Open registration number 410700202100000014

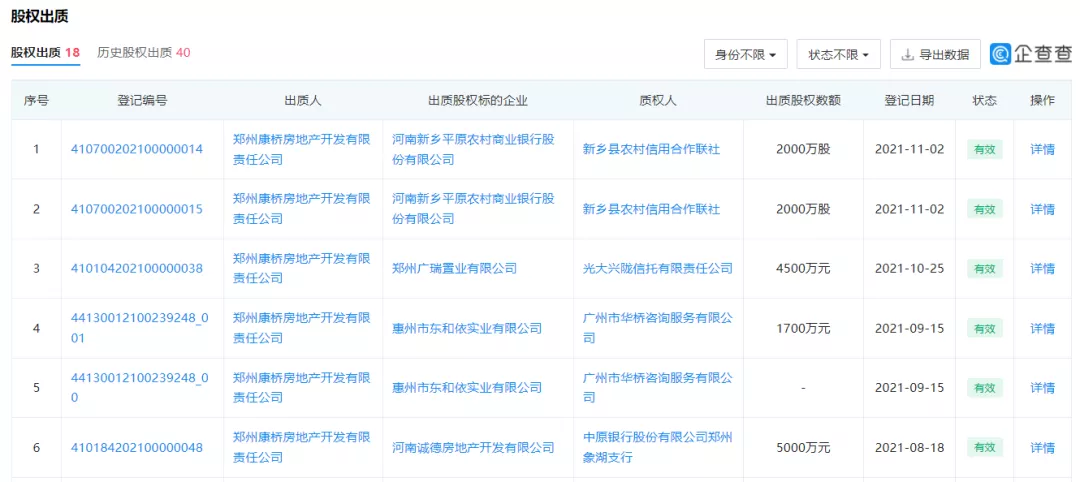(137, 149)
